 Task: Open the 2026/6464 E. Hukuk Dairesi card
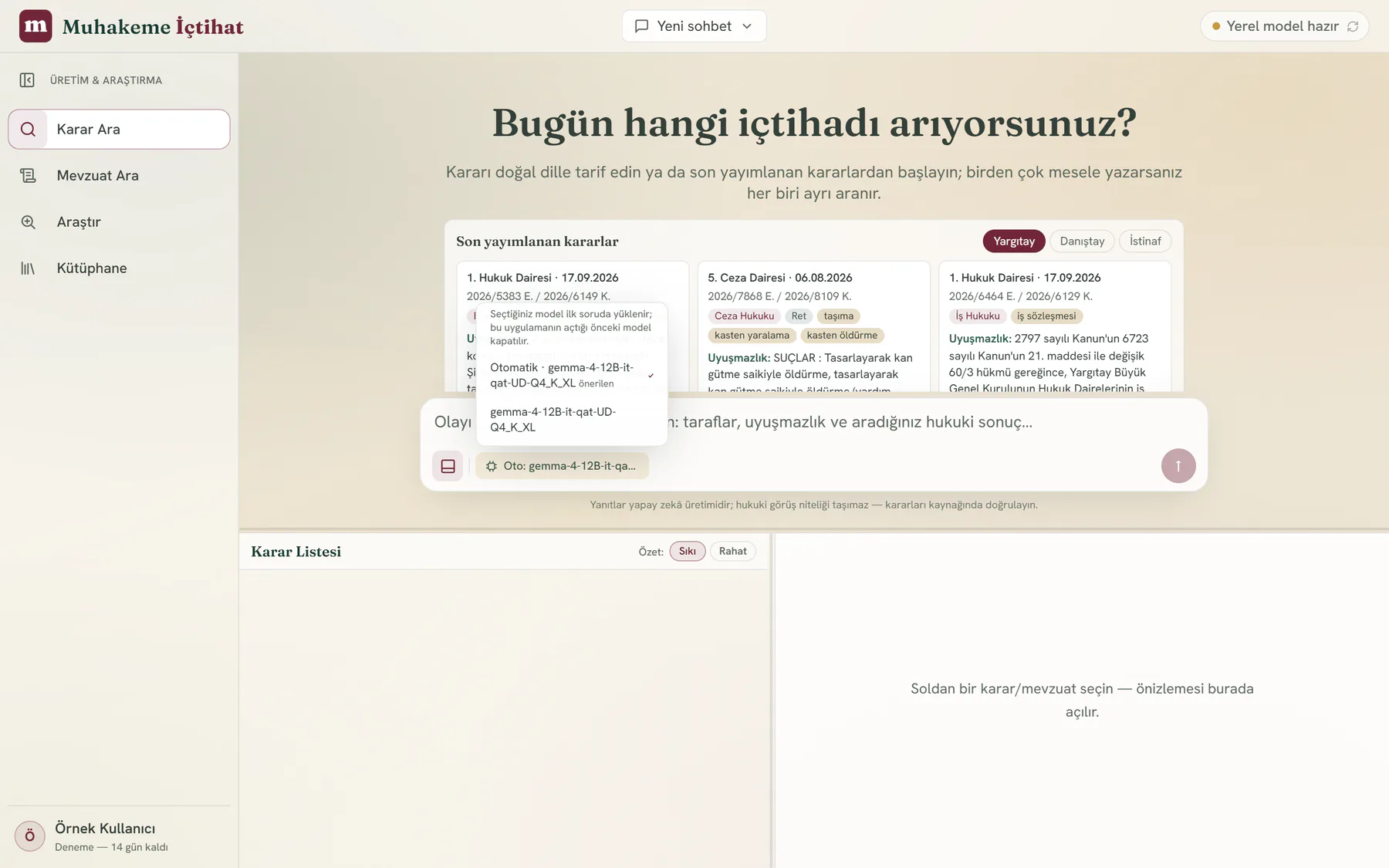coord(1055,327)
